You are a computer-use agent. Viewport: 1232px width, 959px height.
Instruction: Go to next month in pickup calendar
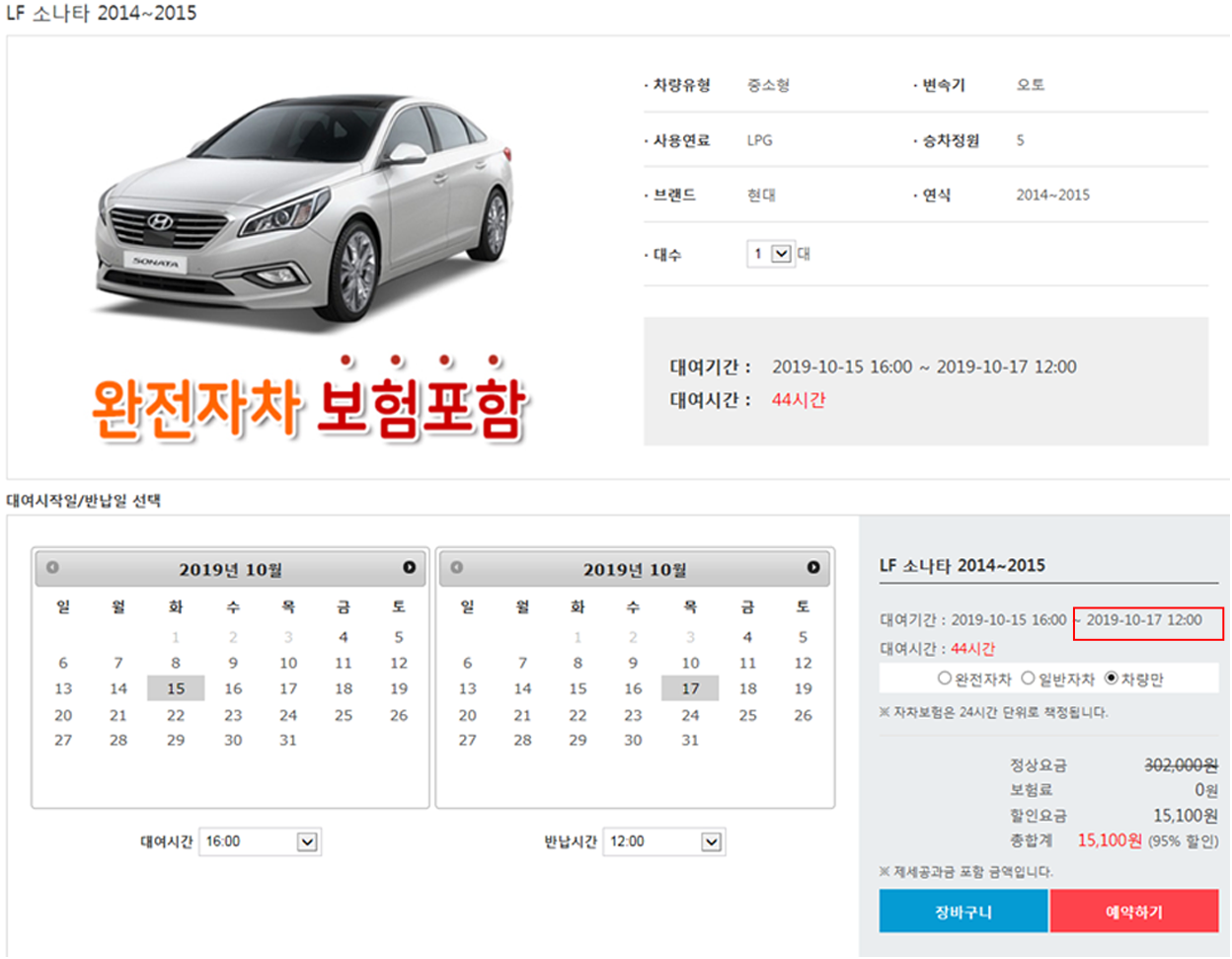click(x=409, y=568)
